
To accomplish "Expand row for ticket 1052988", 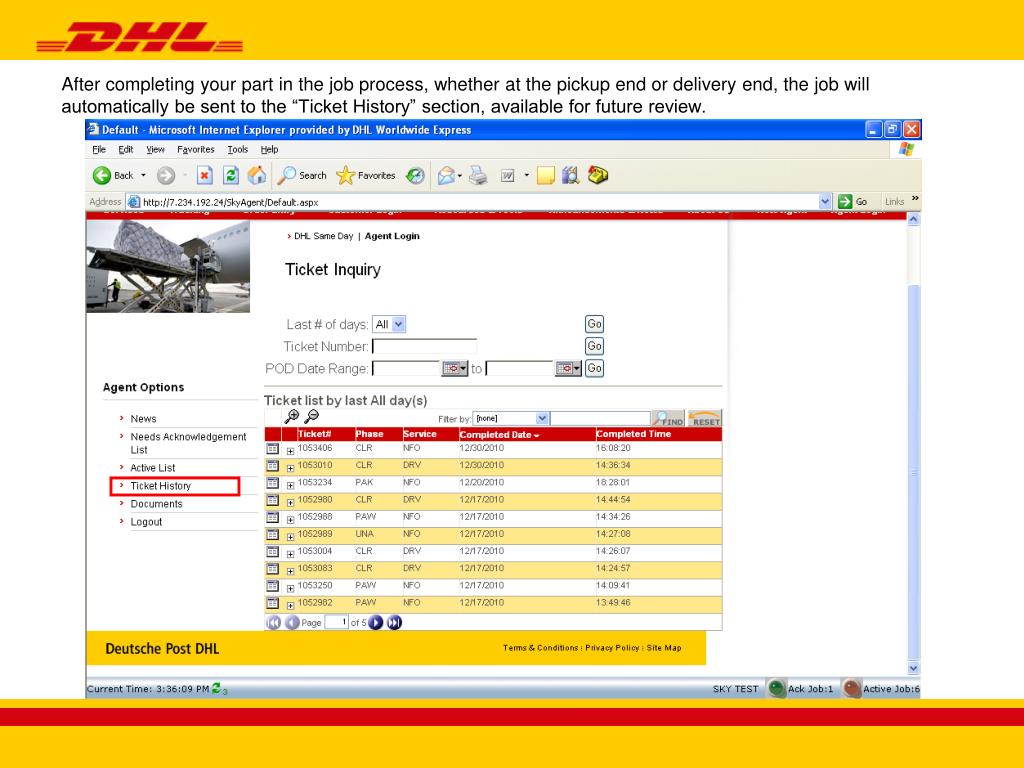I will pos(291,519).
